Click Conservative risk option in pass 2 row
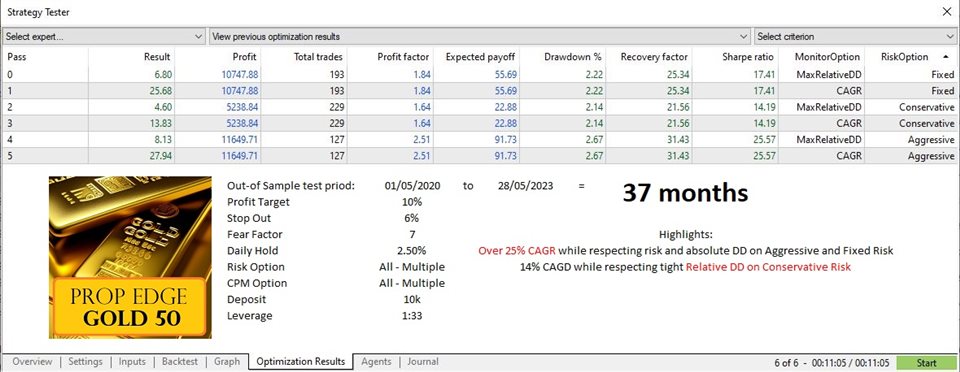Viewport: 960px width, 372px height. tap(927, 107)
